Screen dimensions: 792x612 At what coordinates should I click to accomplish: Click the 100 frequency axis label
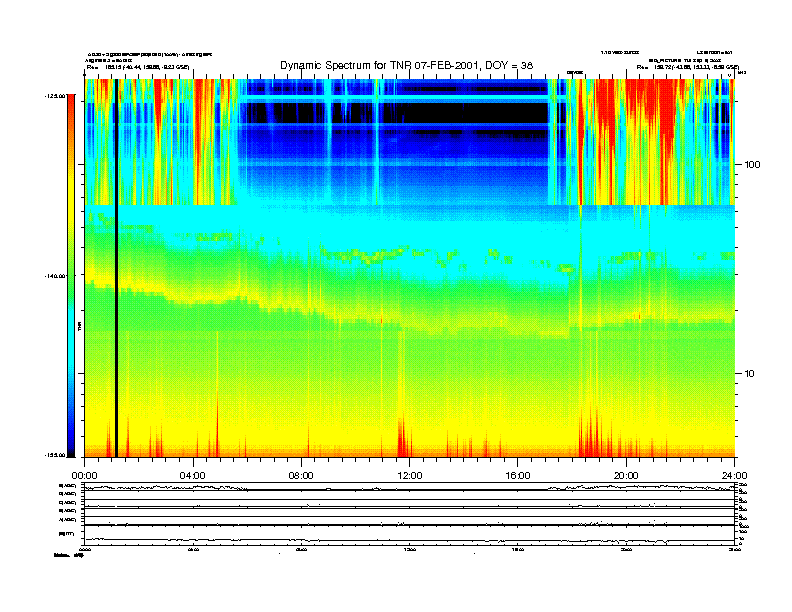pos(752,165)
